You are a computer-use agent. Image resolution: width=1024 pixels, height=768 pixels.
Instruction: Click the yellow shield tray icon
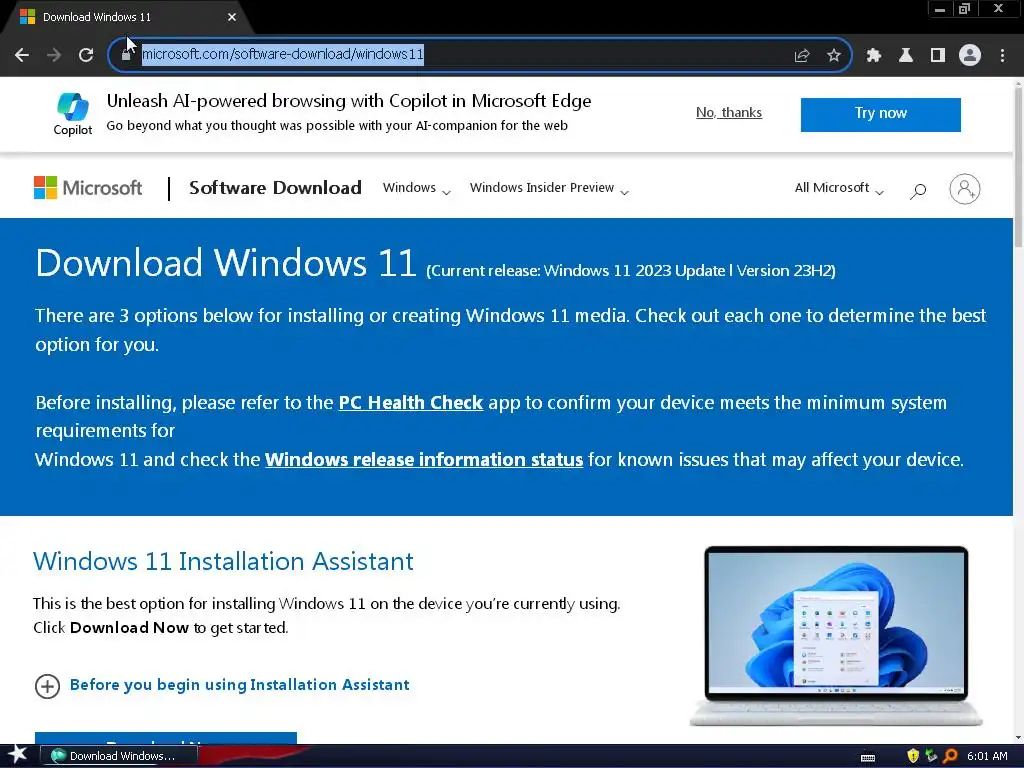[x=912, y=756]
